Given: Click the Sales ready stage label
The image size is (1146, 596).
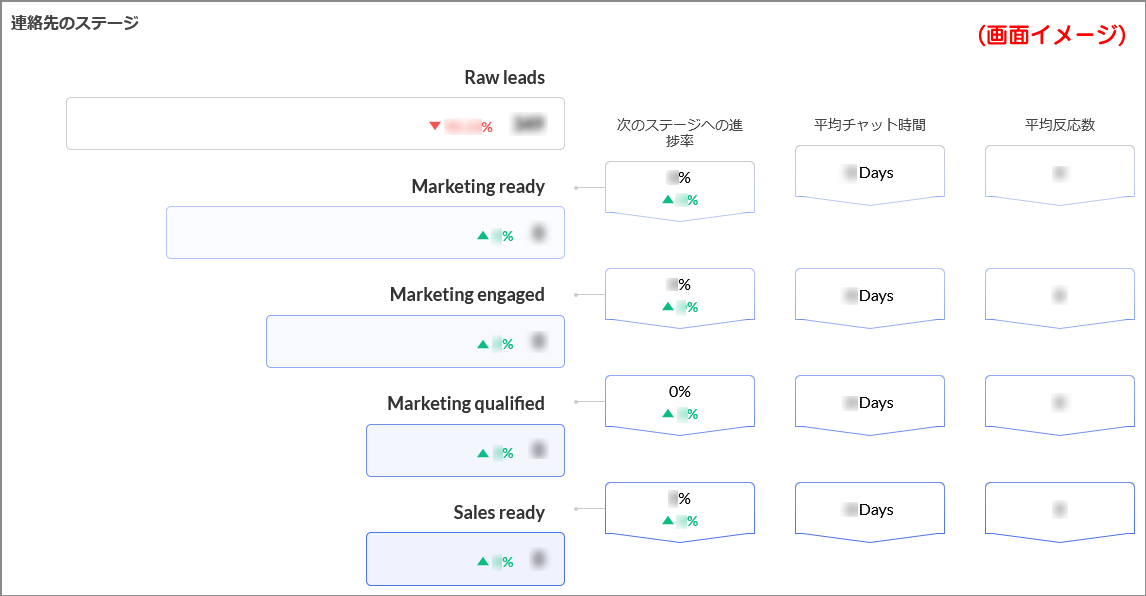Looking at the screenshot, I should tap(499, 513).
